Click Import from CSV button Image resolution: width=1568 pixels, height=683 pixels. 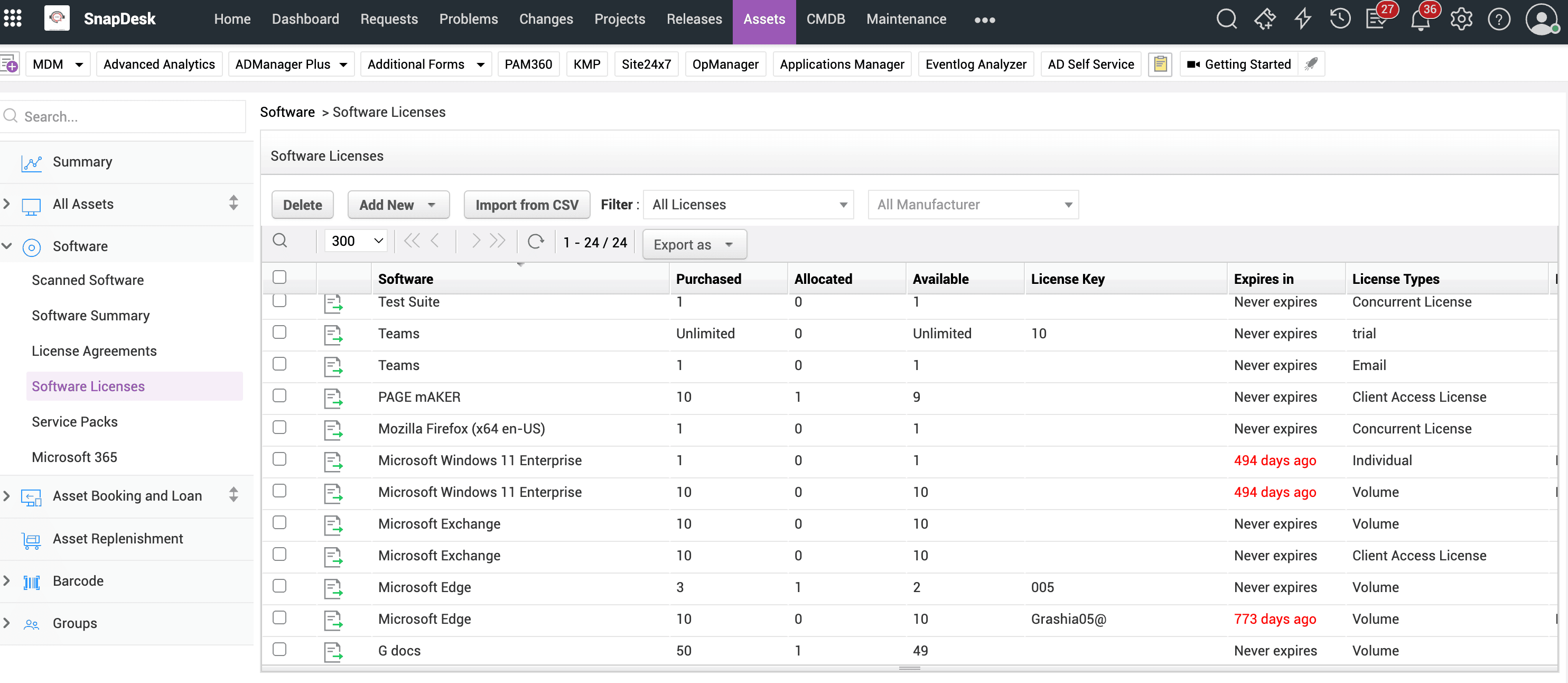click(x=527, y=205)
